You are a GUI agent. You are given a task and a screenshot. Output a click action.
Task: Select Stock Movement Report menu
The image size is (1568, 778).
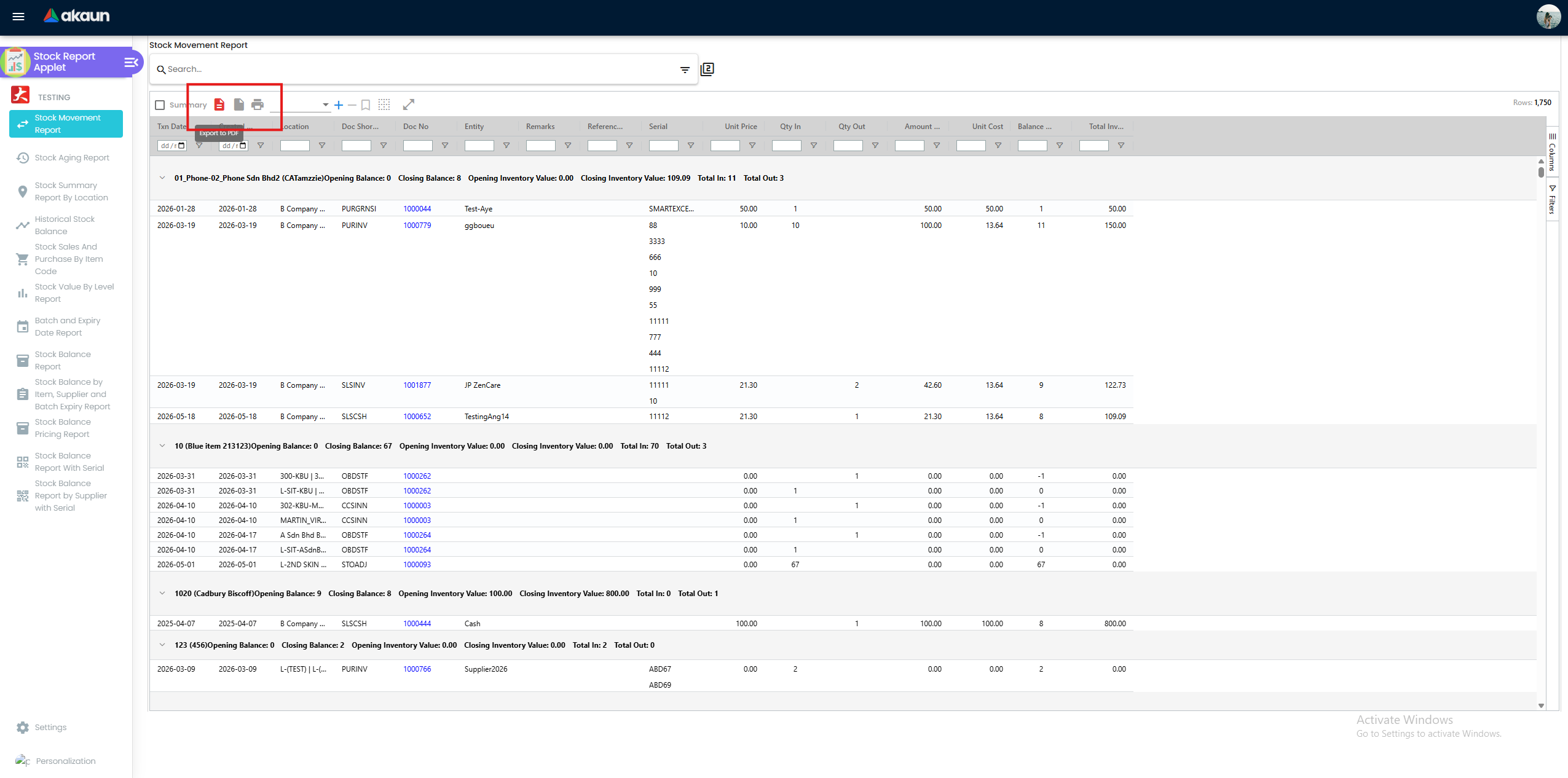[66, 124]
